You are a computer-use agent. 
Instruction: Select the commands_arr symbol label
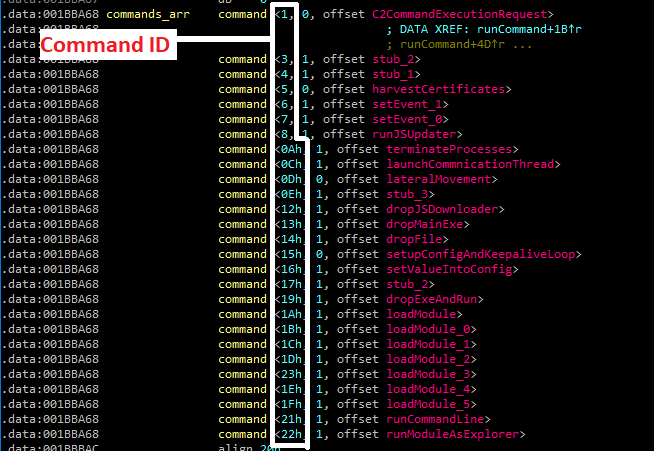click(x=148, y=15)
